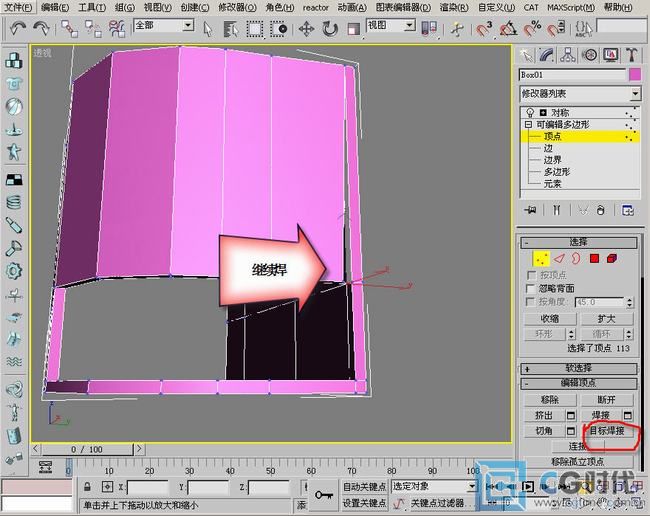
Task: Open the 修改器(O) menu
Action: (x=238, y=7)
